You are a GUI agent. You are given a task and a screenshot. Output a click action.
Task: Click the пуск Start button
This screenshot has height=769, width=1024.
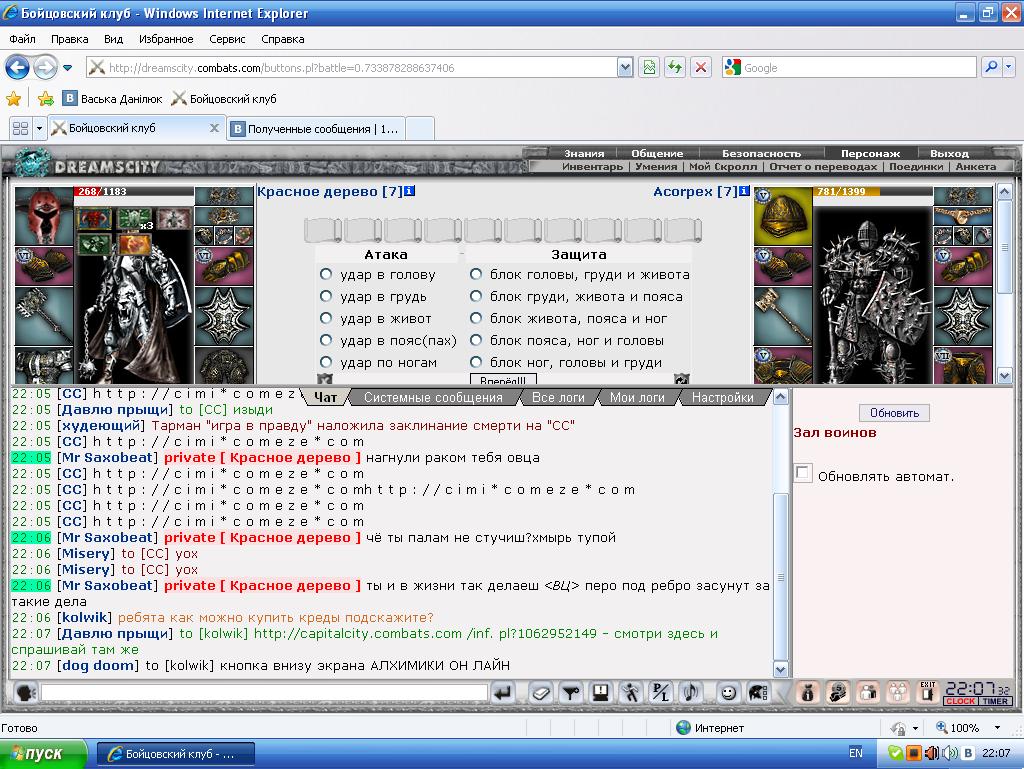(42, 753)
